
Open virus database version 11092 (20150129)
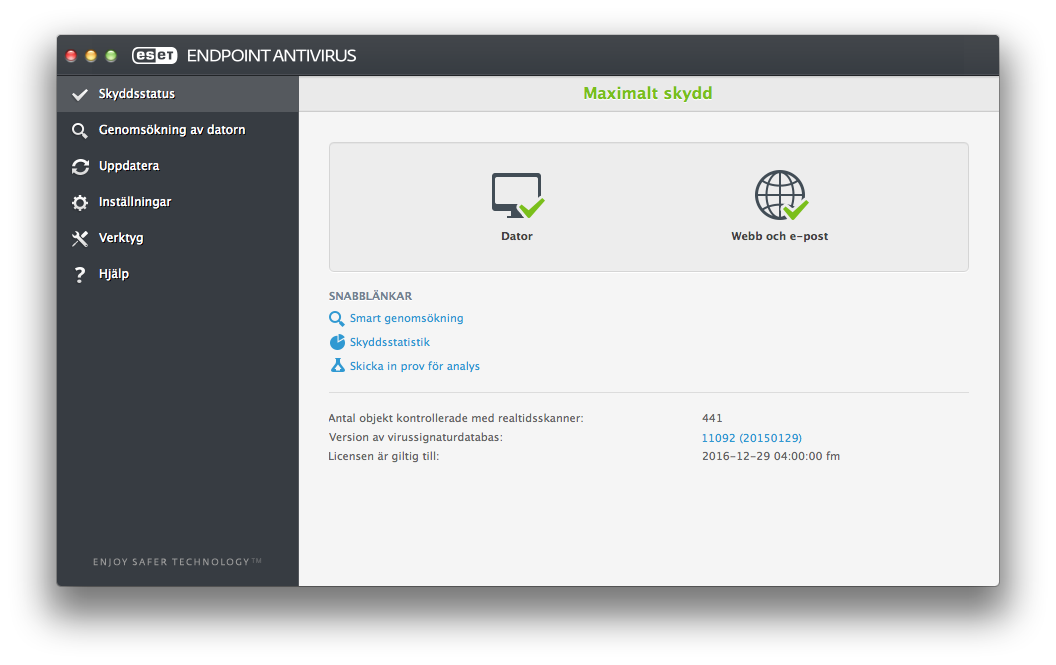pos(752,438)
